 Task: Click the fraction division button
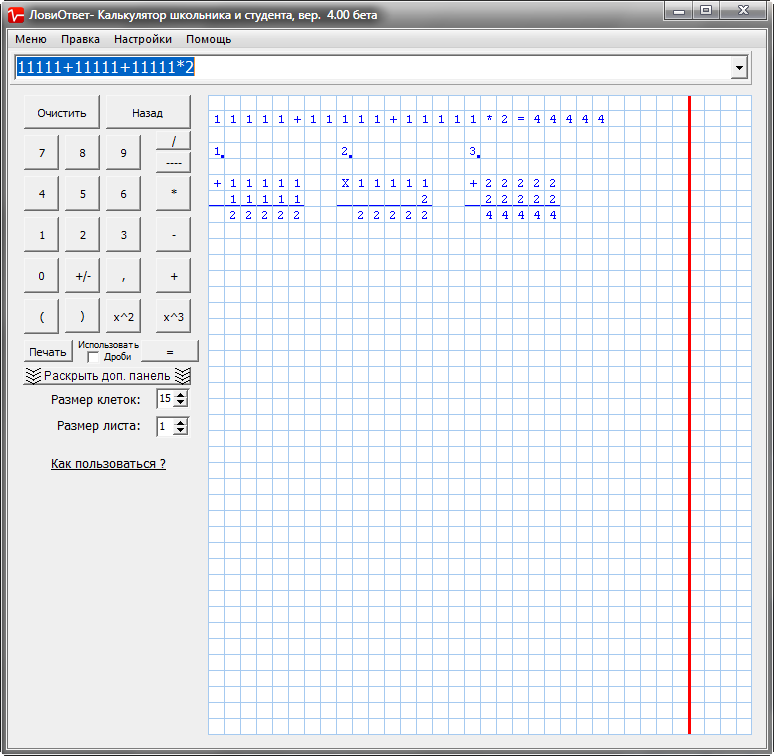click(173, 151)
